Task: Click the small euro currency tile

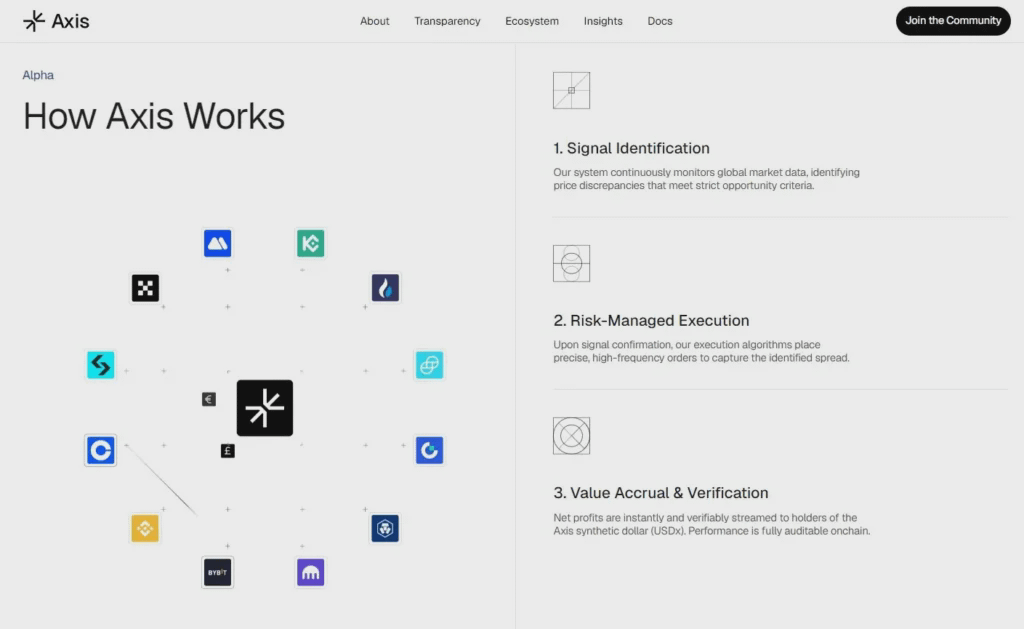Action: point(209,399)
